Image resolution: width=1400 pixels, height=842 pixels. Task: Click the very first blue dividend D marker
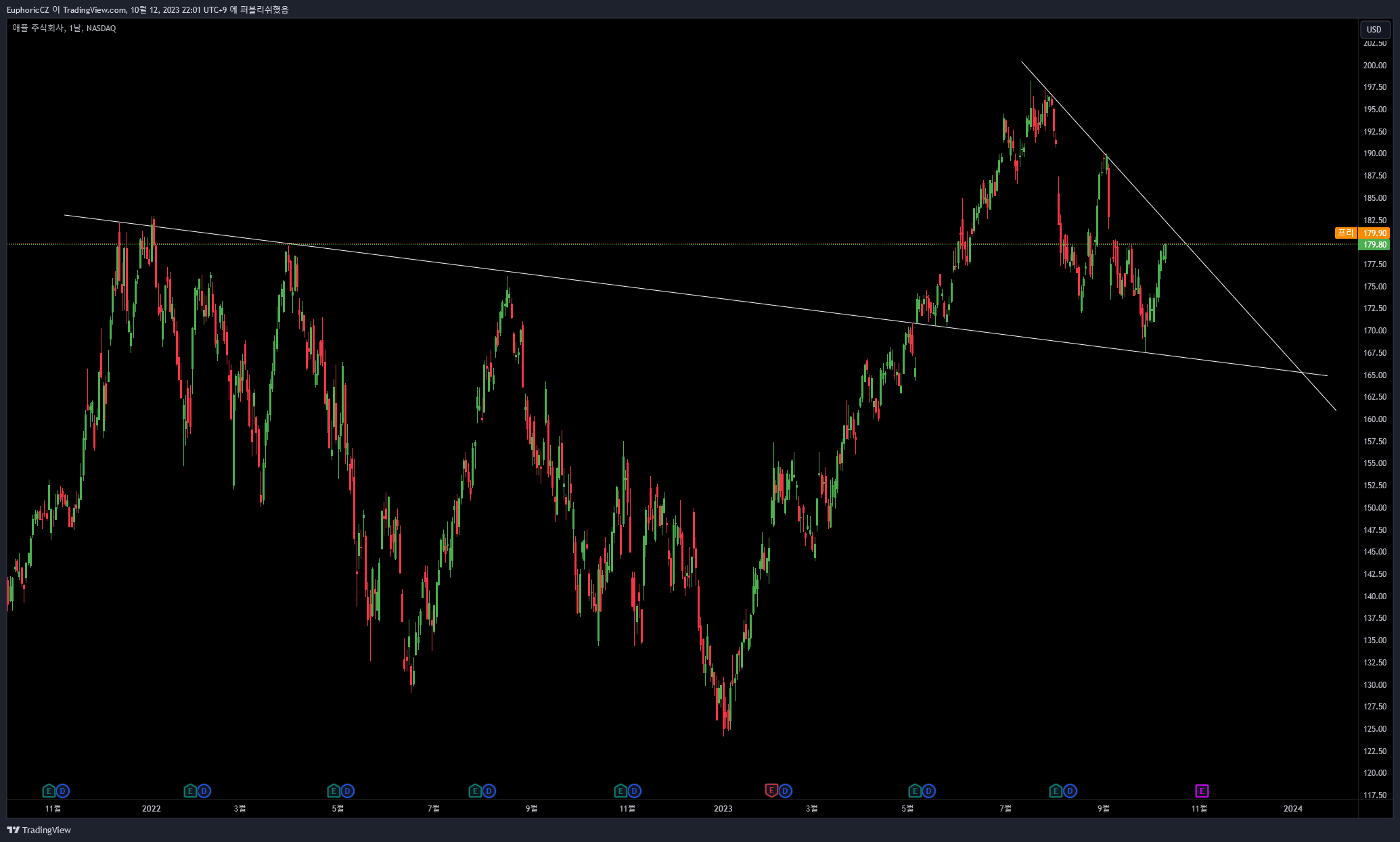click(x=63, y=791)
